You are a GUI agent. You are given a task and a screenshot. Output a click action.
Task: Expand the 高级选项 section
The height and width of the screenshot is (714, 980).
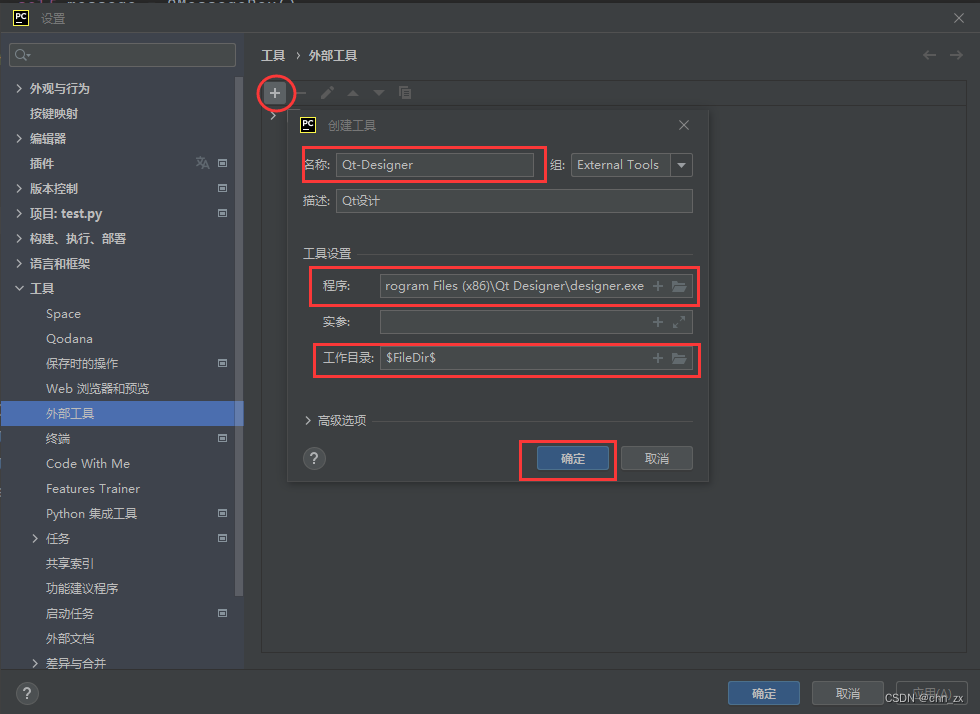(308, 421)
